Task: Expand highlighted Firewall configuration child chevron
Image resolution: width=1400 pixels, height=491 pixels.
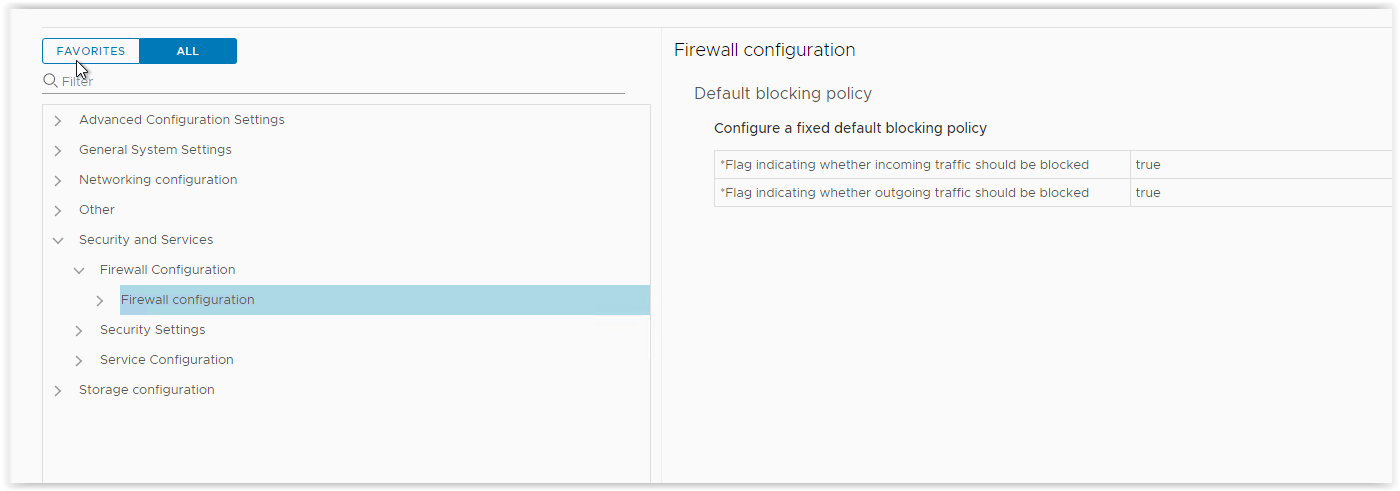Action: point(100,300)
